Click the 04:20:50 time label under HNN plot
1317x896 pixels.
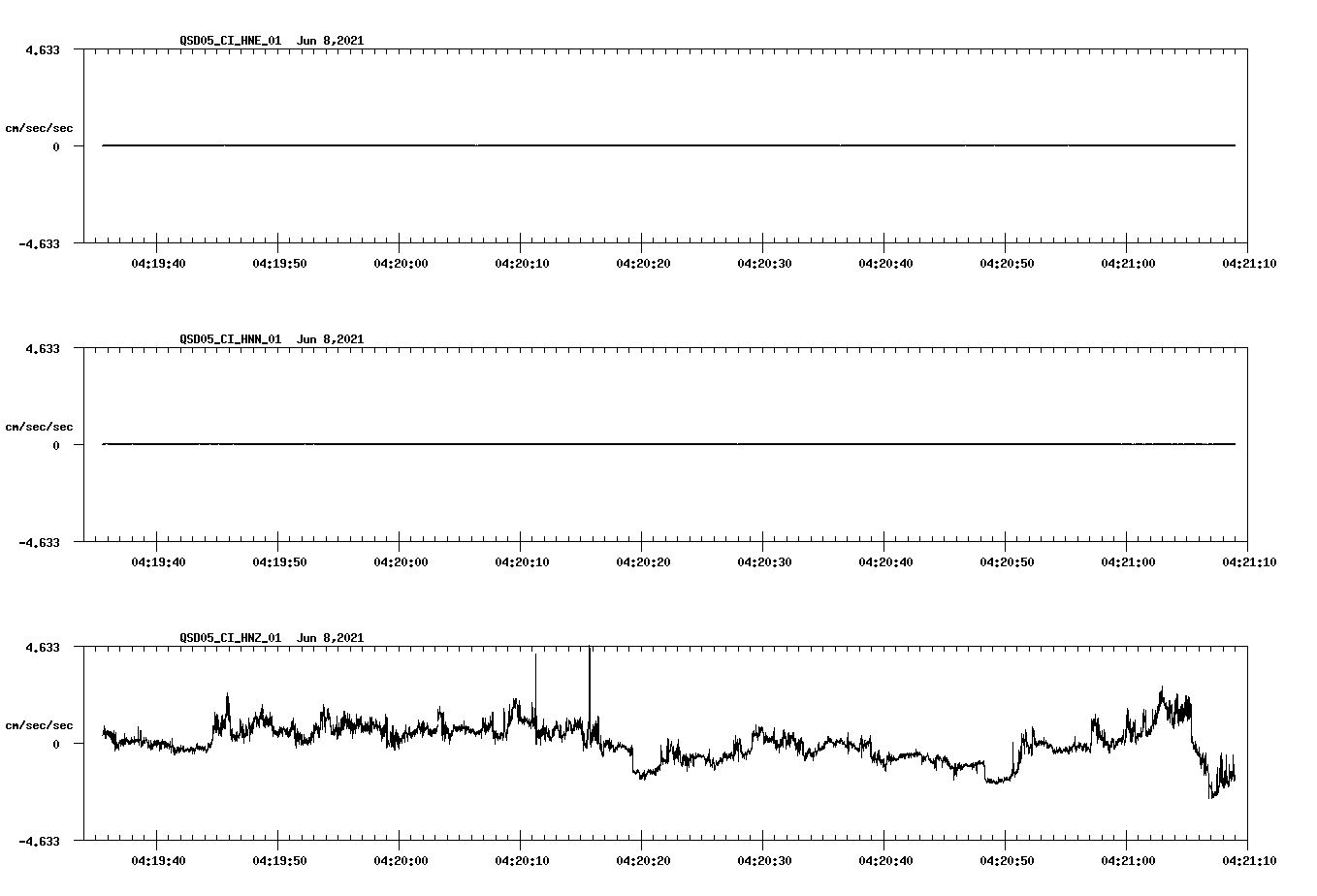1007,561
